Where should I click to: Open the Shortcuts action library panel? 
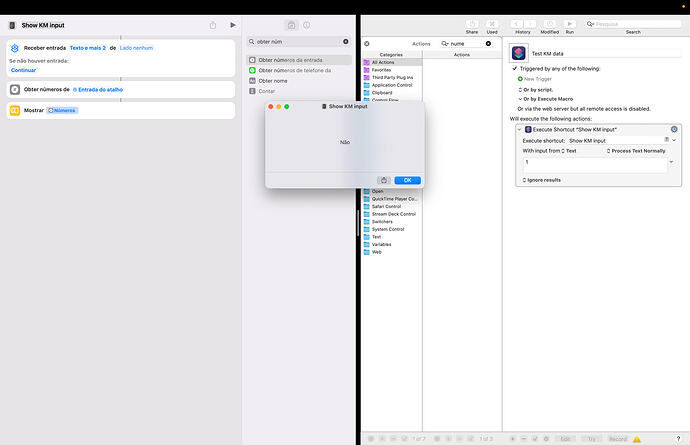[291, 25]
